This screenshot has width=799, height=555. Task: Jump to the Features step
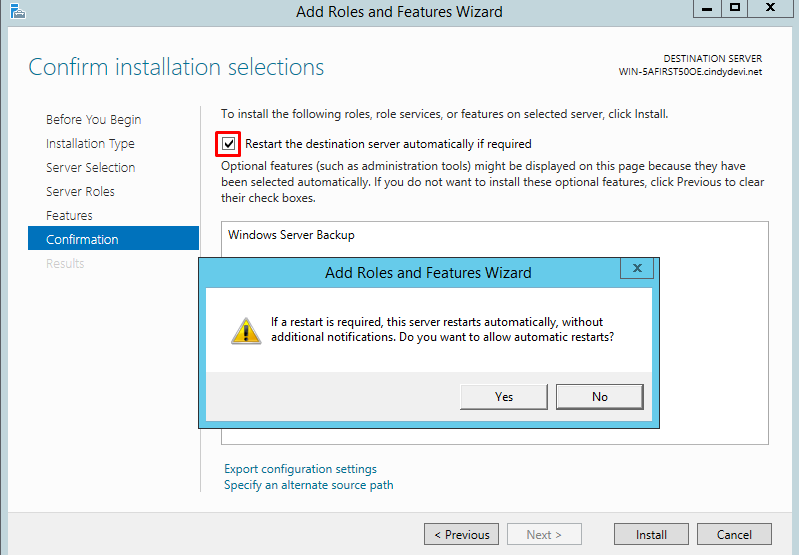[69, 216]
